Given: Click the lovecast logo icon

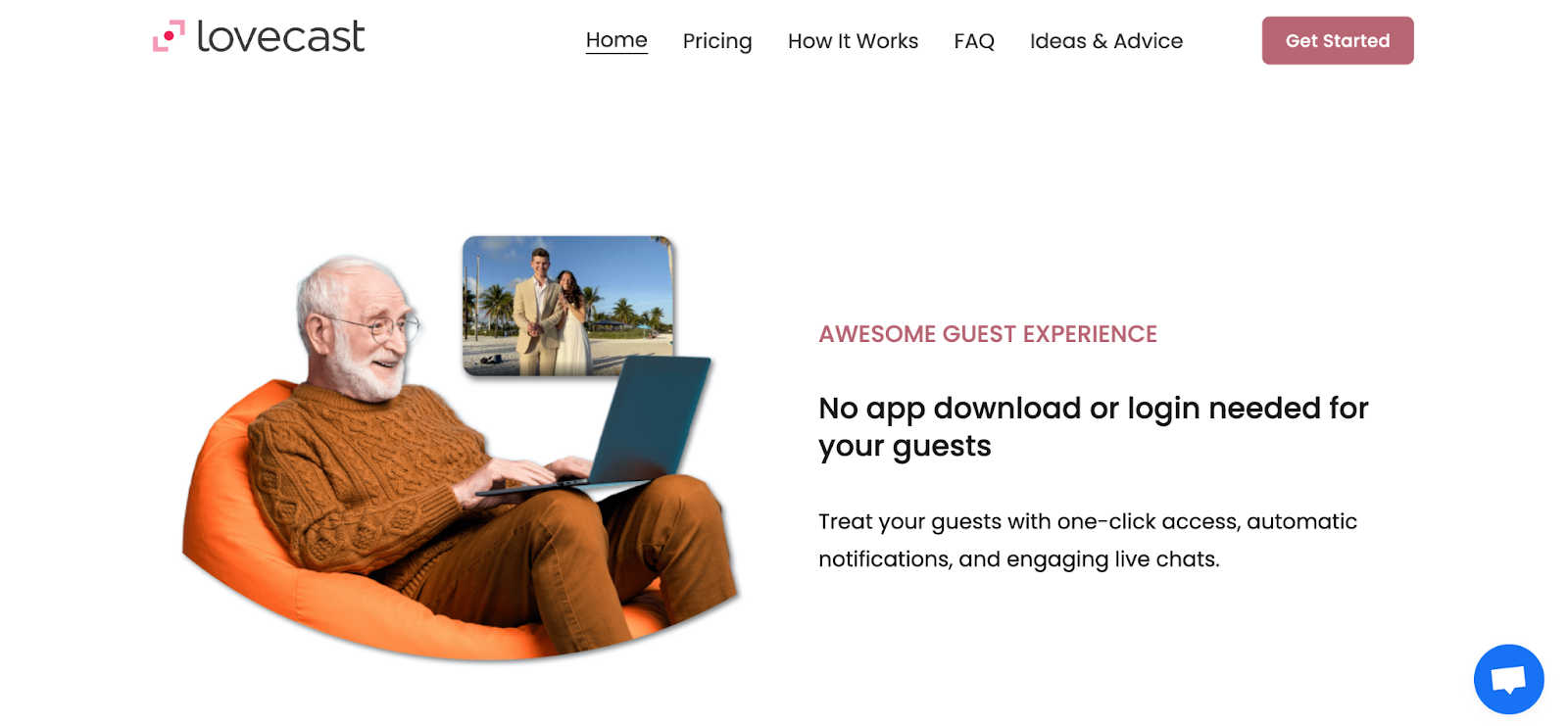Looking at the screenshot, I should (169, 36).
